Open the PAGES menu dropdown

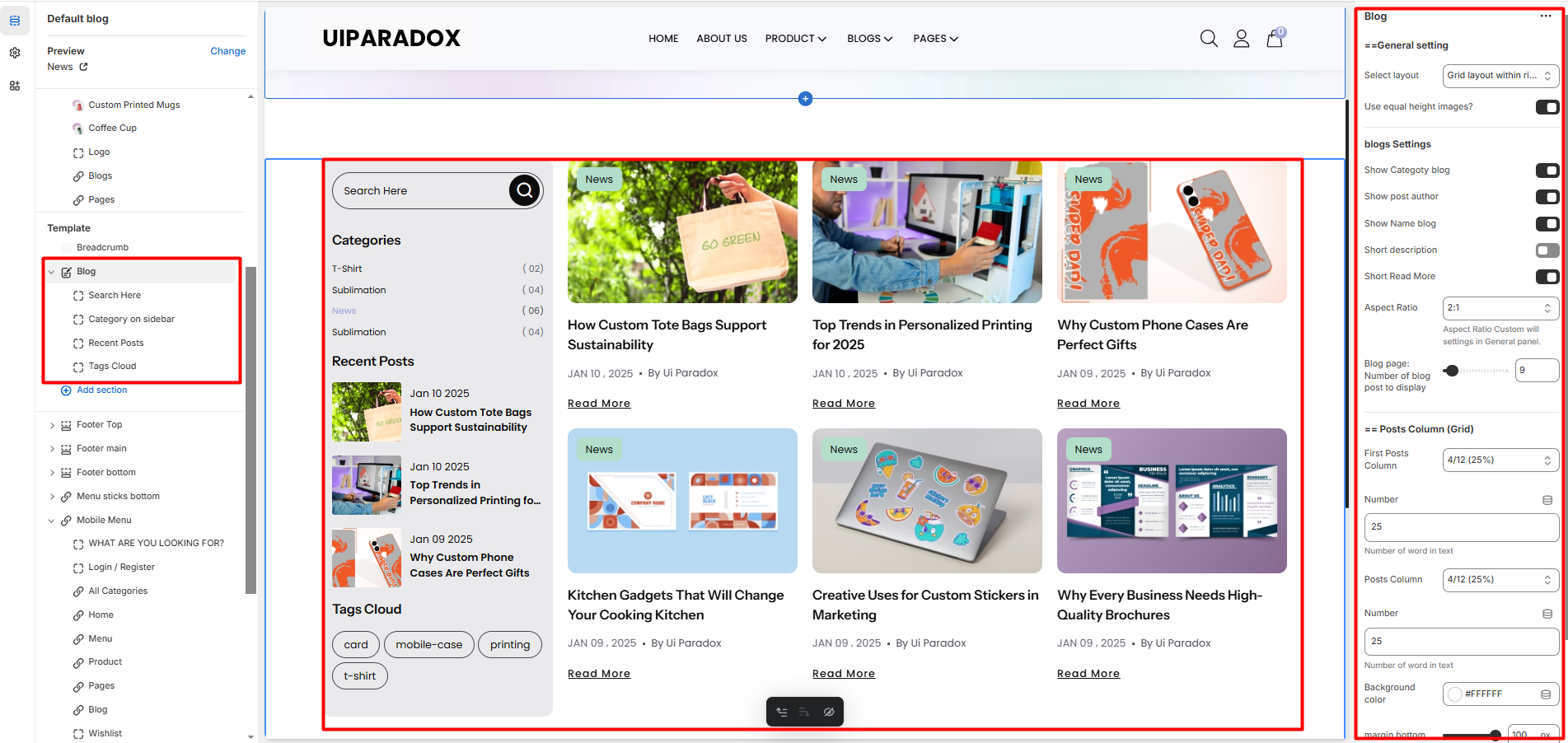(x=936, y=39)
